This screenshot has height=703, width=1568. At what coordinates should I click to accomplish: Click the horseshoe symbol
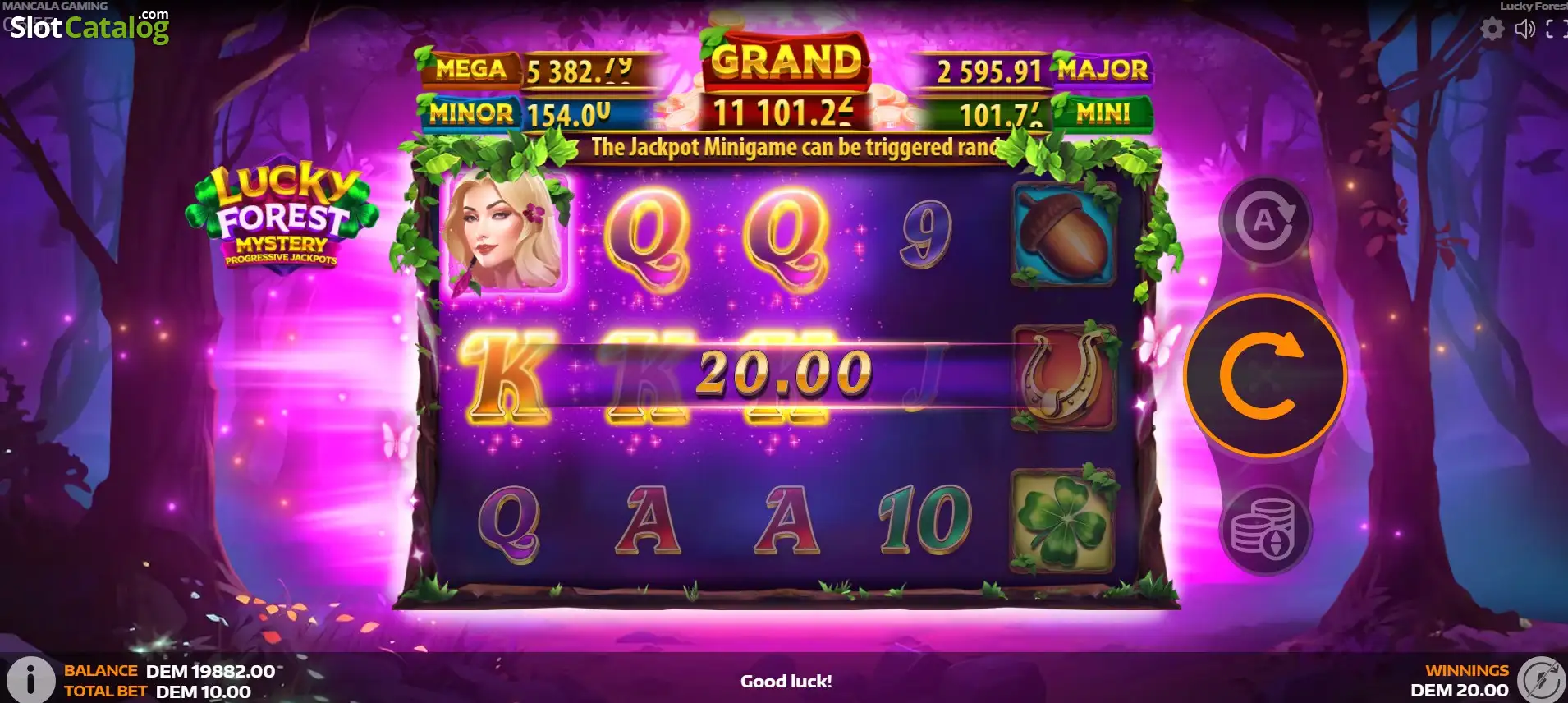[1065, 377]
